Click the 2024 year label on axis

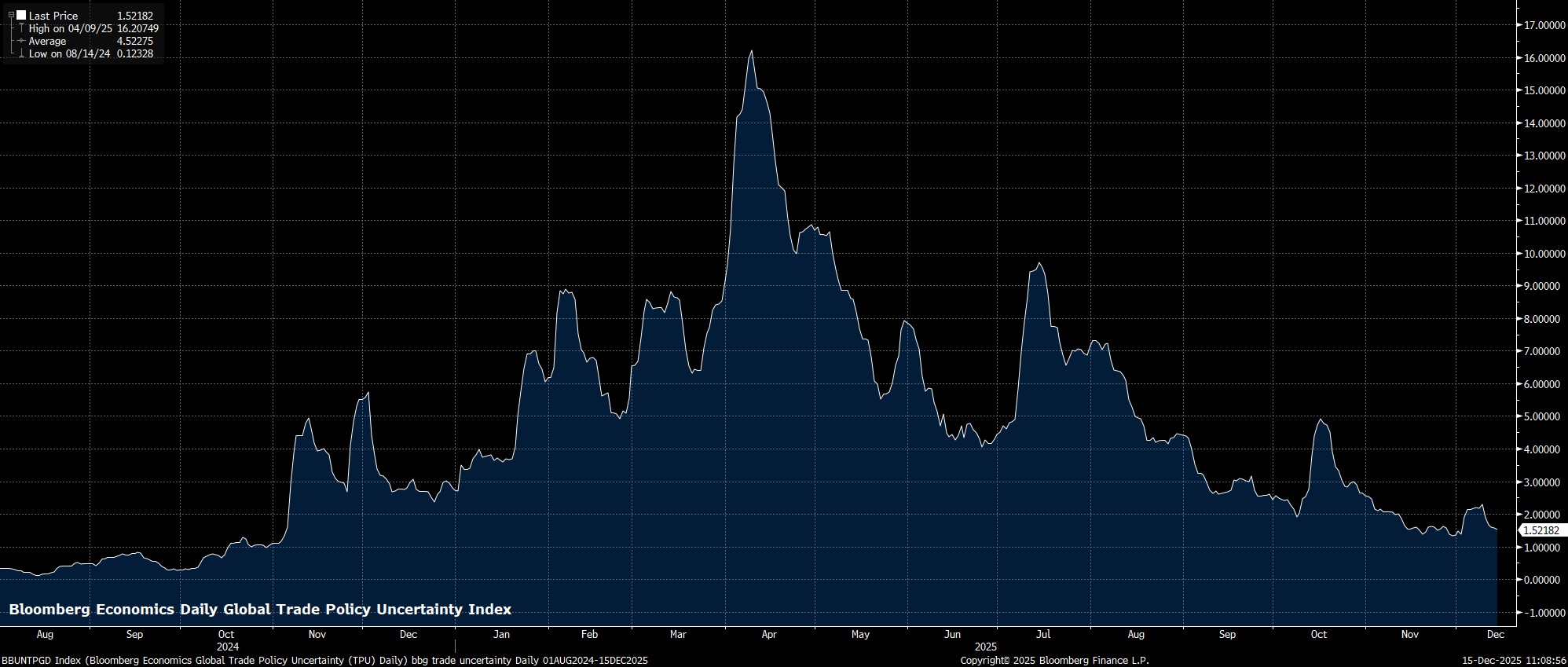coord(227,647)
